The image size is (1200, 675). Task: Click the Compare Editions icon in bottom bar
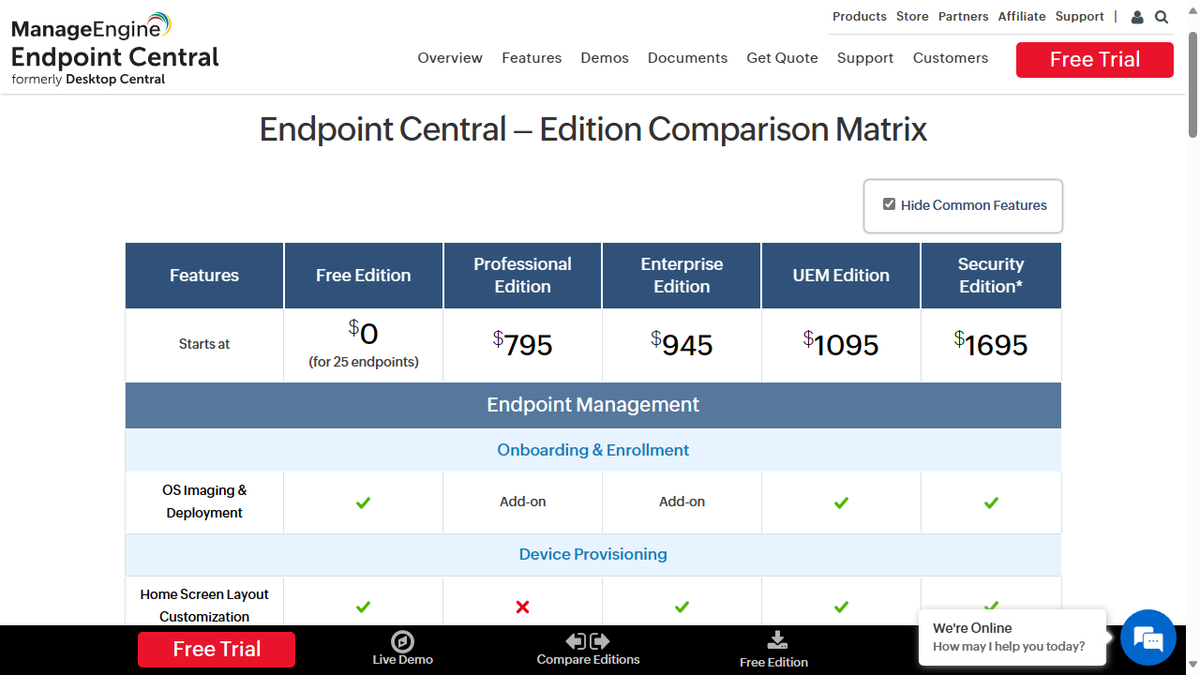(588, 640)
